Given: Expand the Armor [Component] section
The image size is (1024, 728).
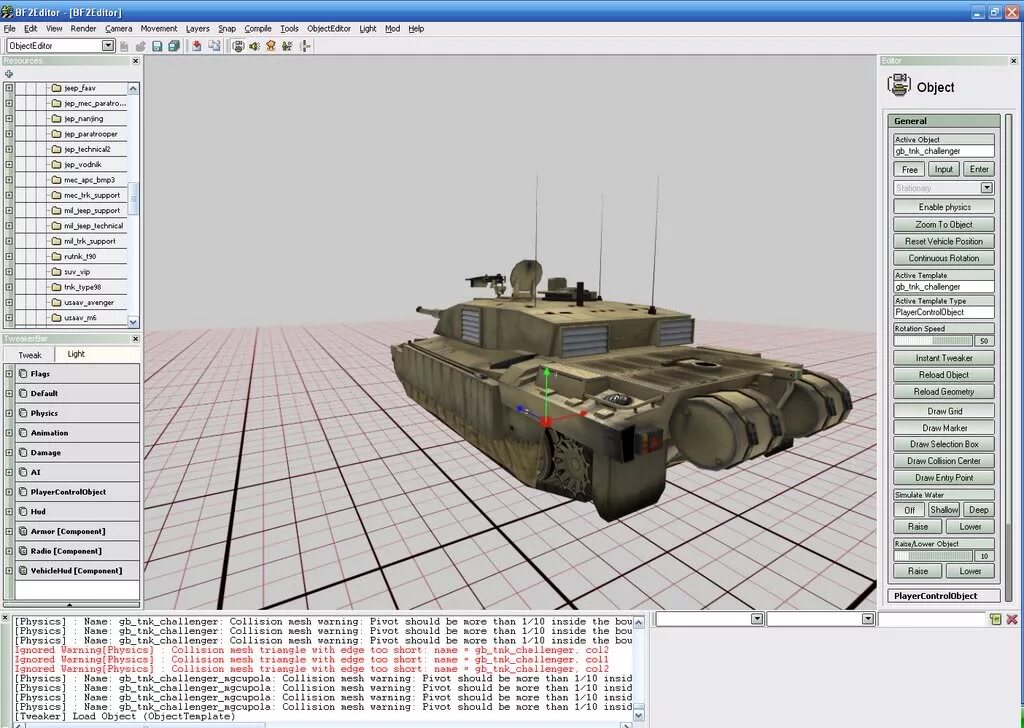Looking at the screenshot, I should (9, 531).
